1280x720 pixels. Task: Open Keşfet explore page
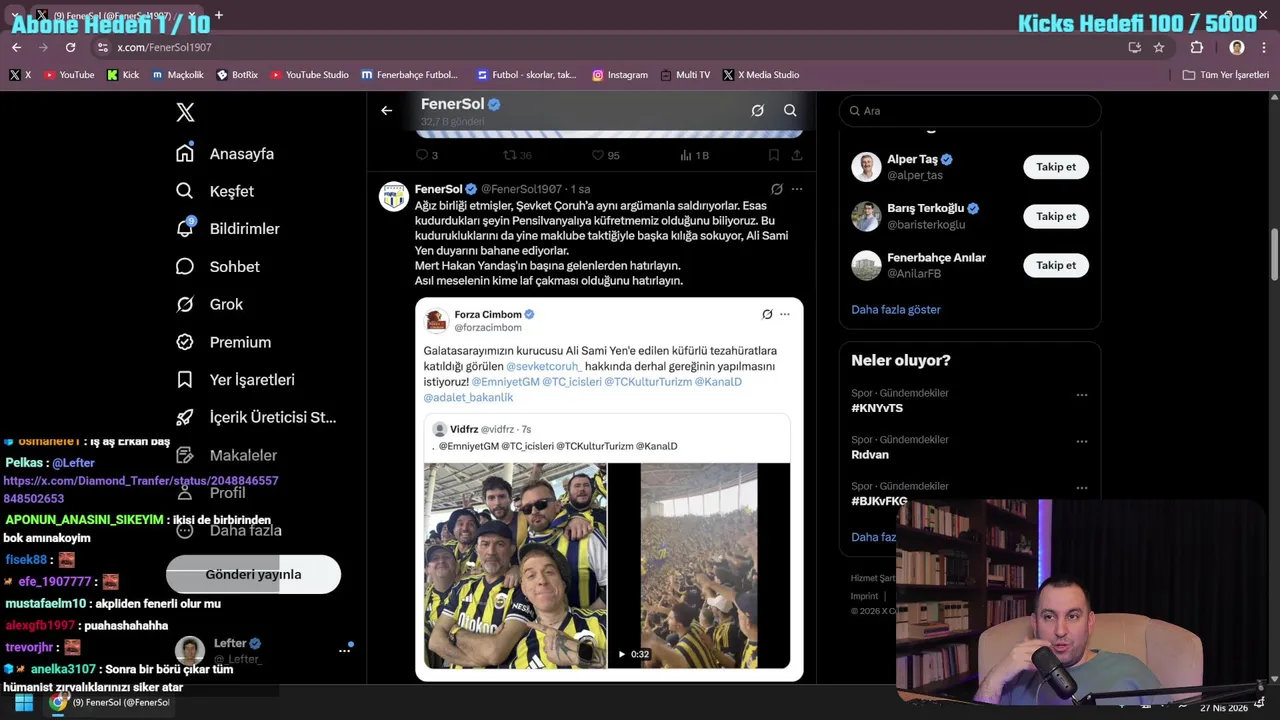click(x=215, y=191)
